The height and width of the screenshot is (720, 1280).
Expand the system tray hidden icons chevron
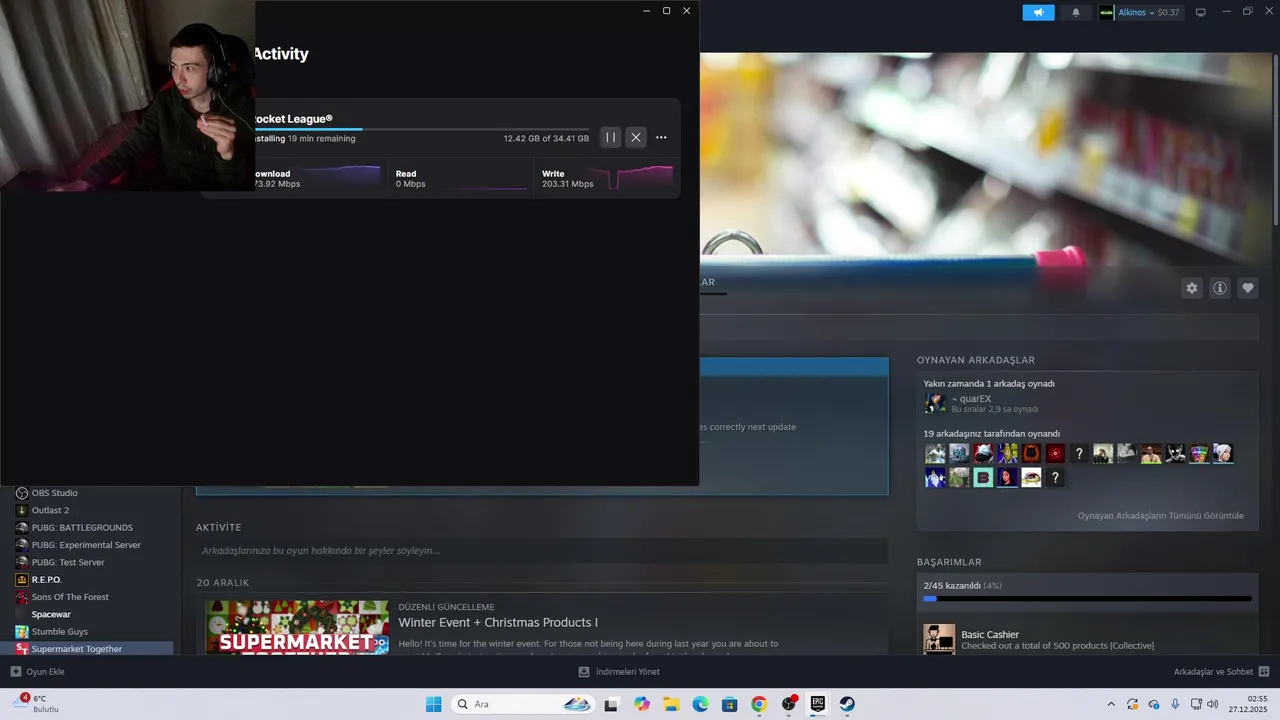coord(1111,704)
